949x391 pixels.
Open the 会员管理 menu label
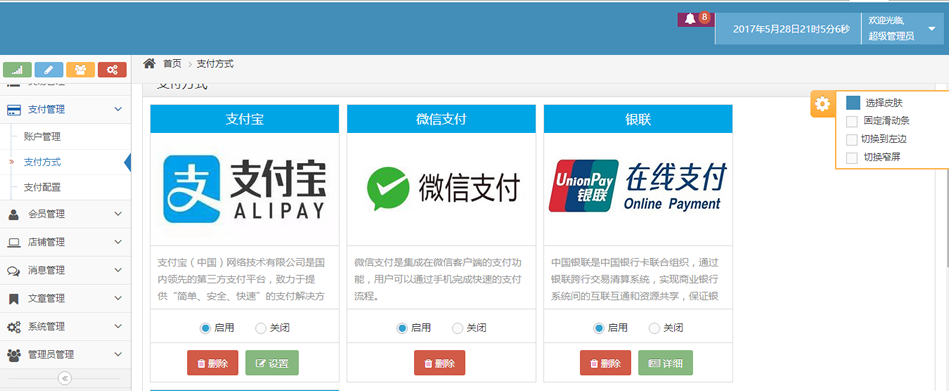(x=47, y=214)
